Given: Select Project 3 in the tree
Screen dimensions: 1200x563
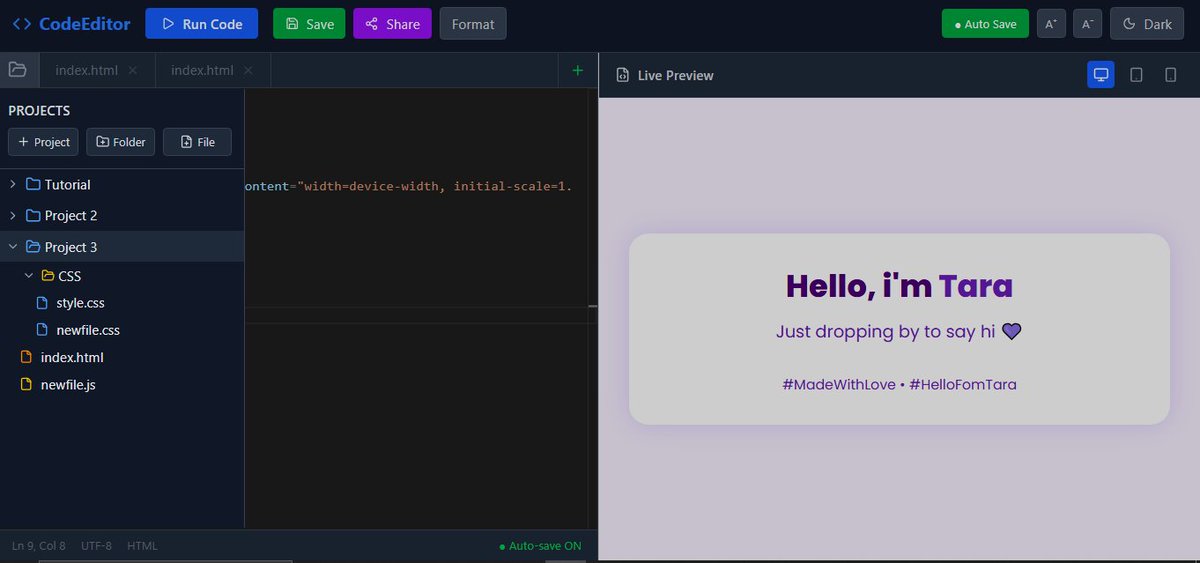Looking at the screenshot, I should click(x=122, y=247).
